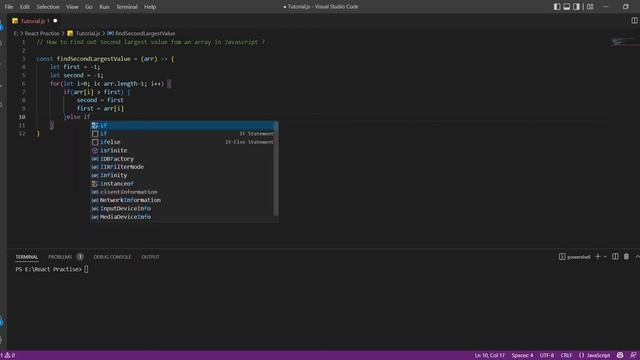Open the customize layout icon
Image resolution: width=640 pixels, height=360 pixels.
coord(590,7)
